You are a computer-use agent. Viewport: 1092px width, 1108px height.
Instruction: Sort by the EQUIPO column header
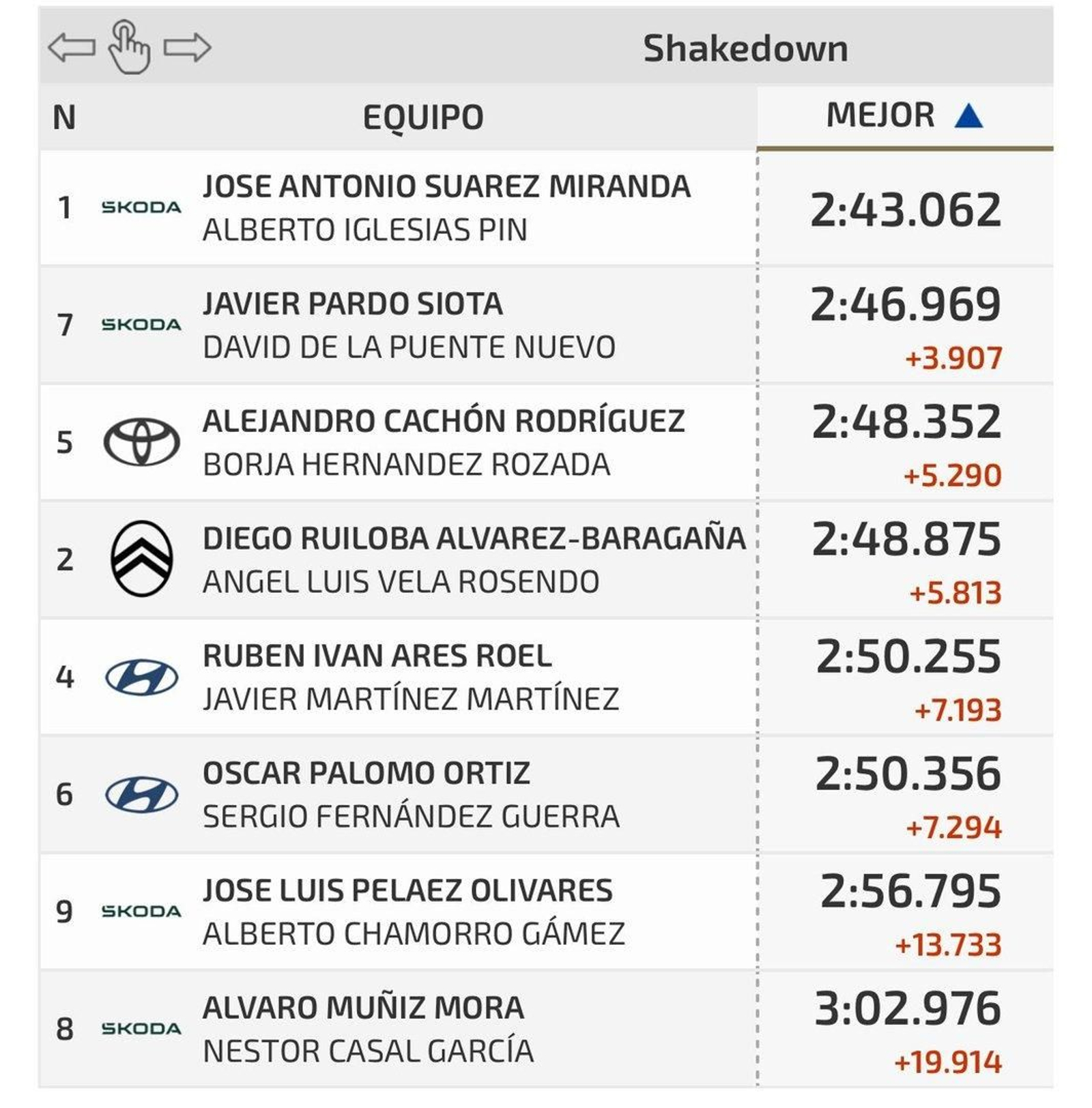point(423,117)
